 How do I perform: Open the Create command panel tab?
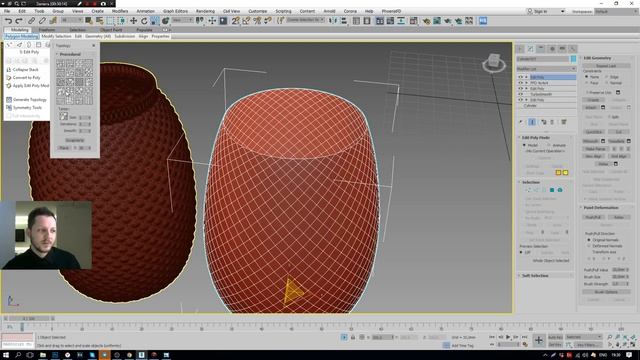(x=520, y=49)
